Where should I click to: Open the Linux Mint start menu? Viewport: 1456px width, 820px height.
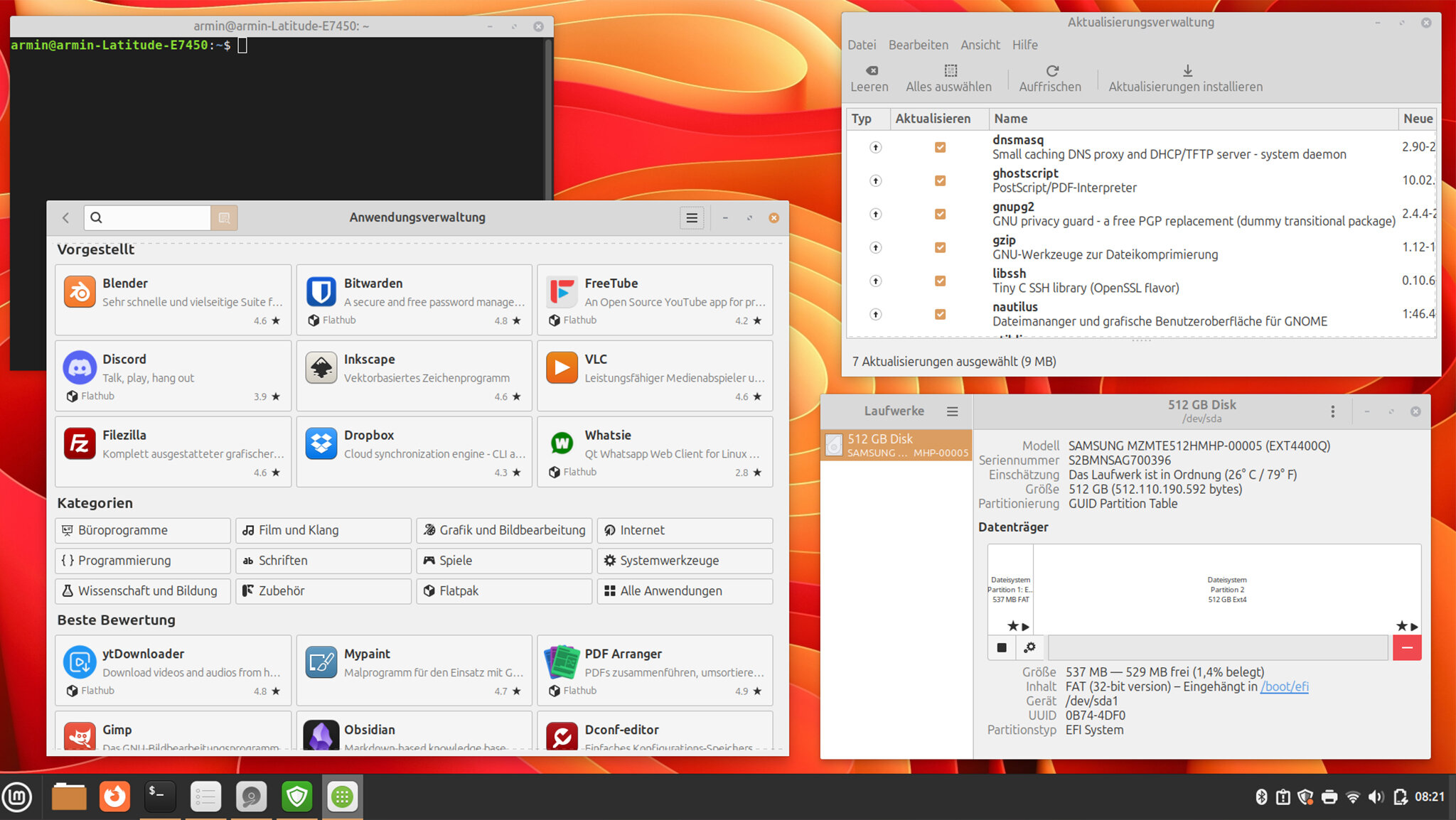[x=17, y=797]
